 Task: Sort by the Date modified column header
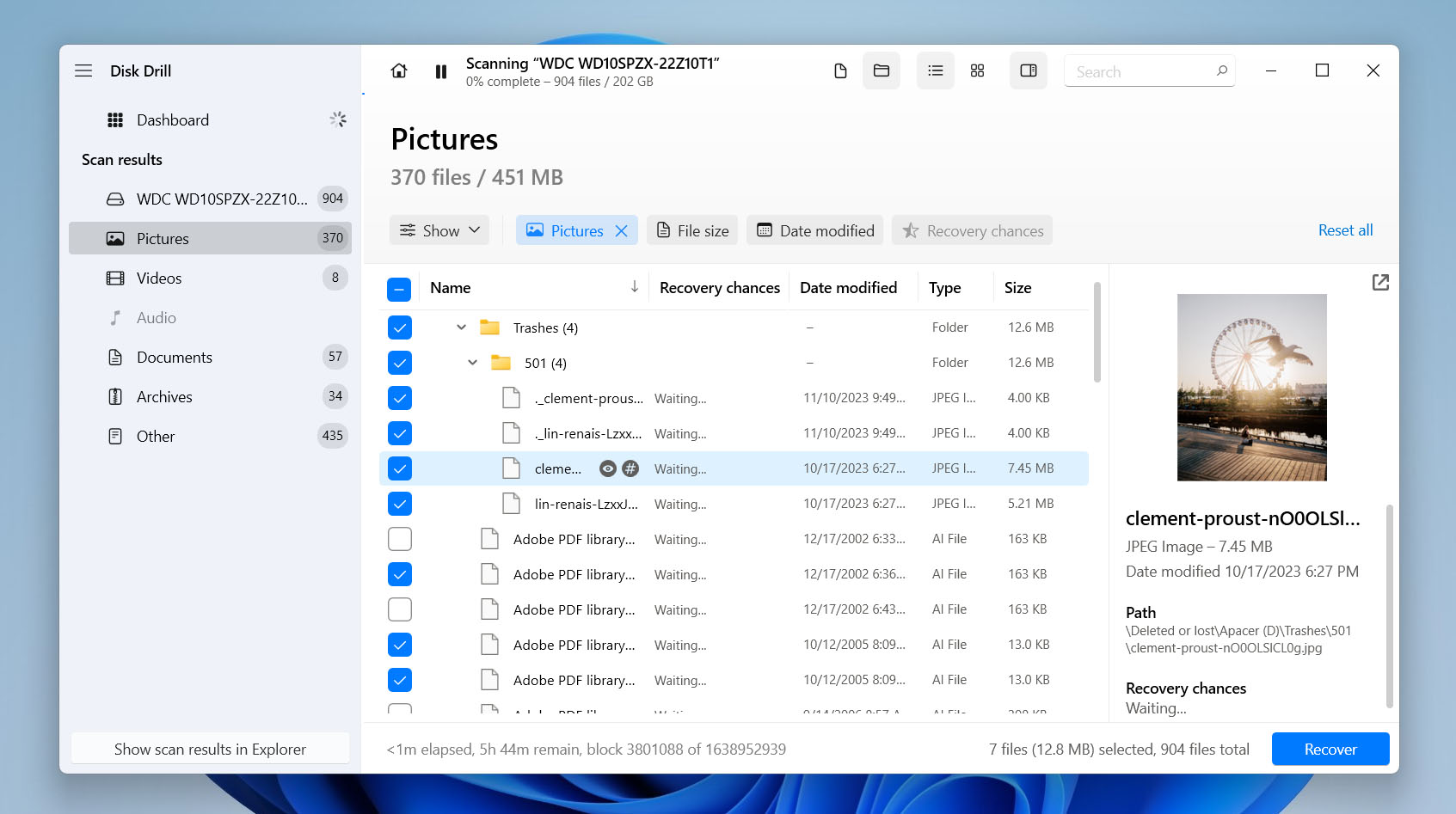[848, 288]
